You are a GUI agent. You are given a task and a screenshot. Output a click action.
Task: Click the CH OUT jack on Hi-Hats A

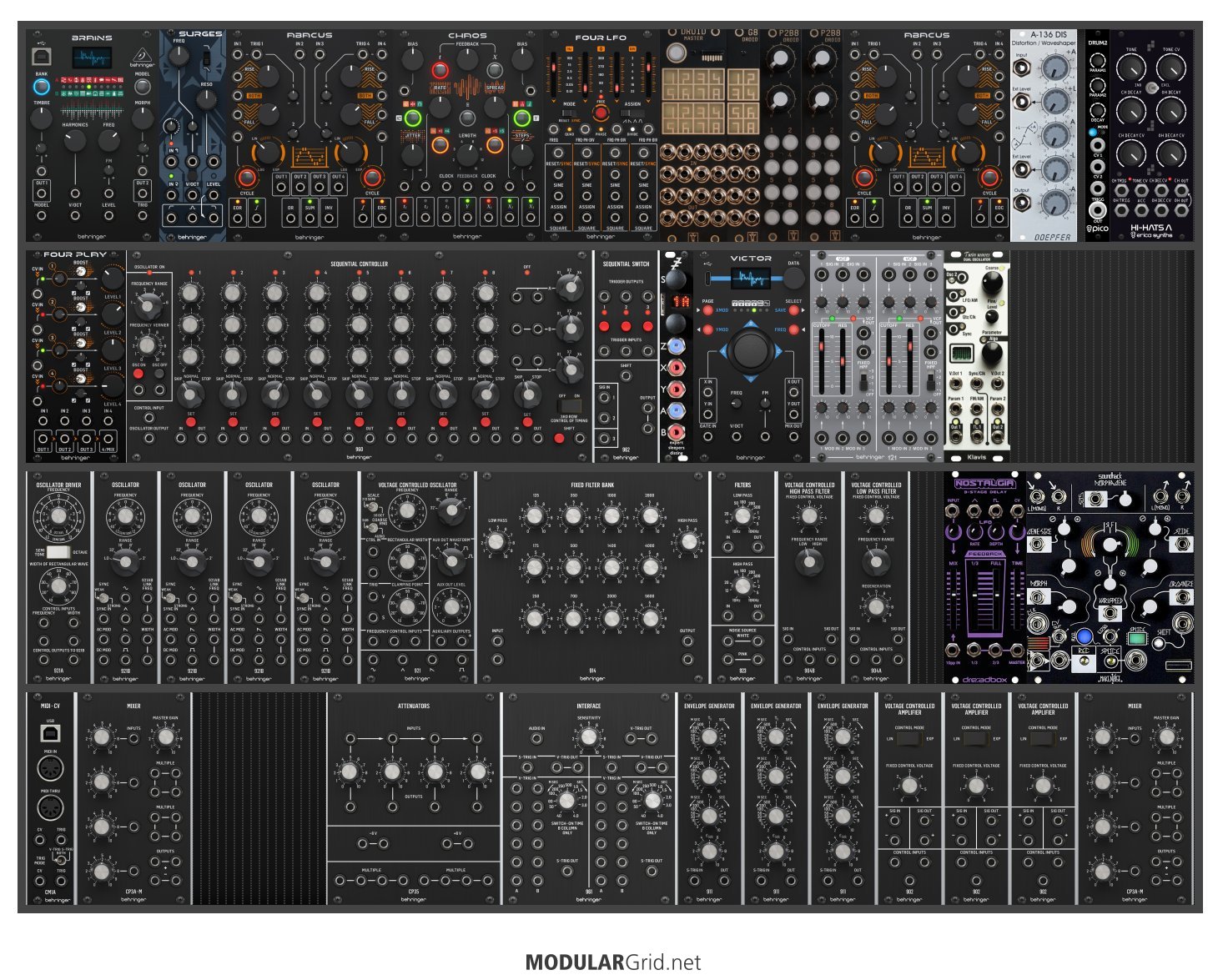pos(1181,189)
